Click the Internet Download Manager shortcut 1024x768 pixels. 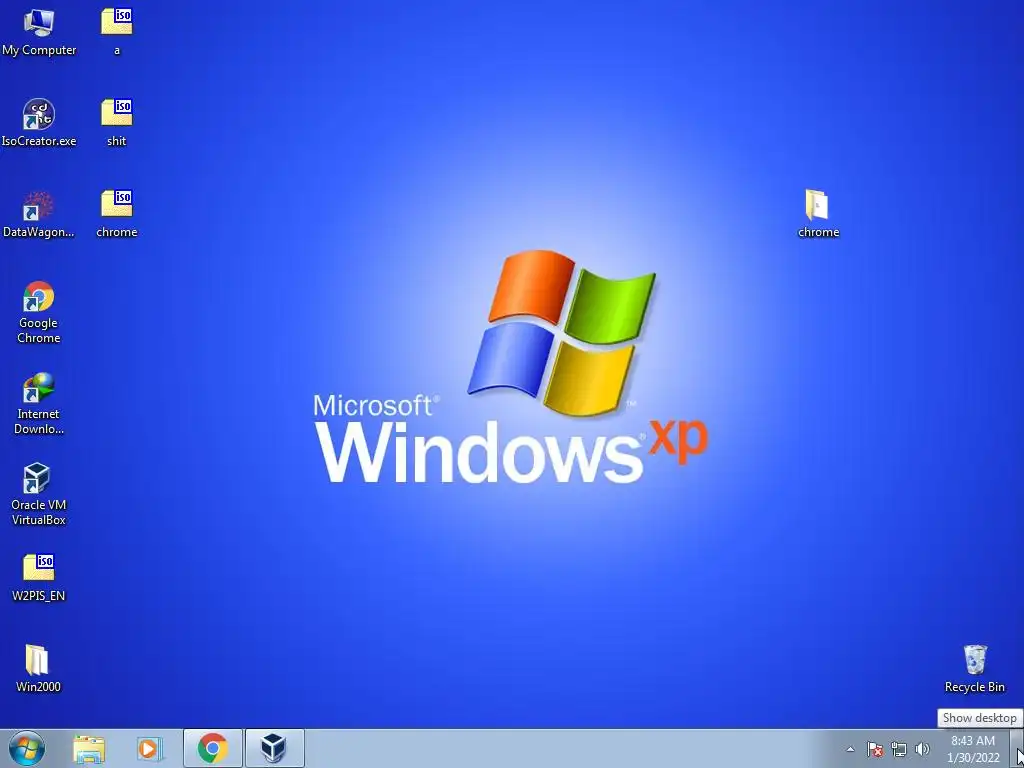[39, 404]
